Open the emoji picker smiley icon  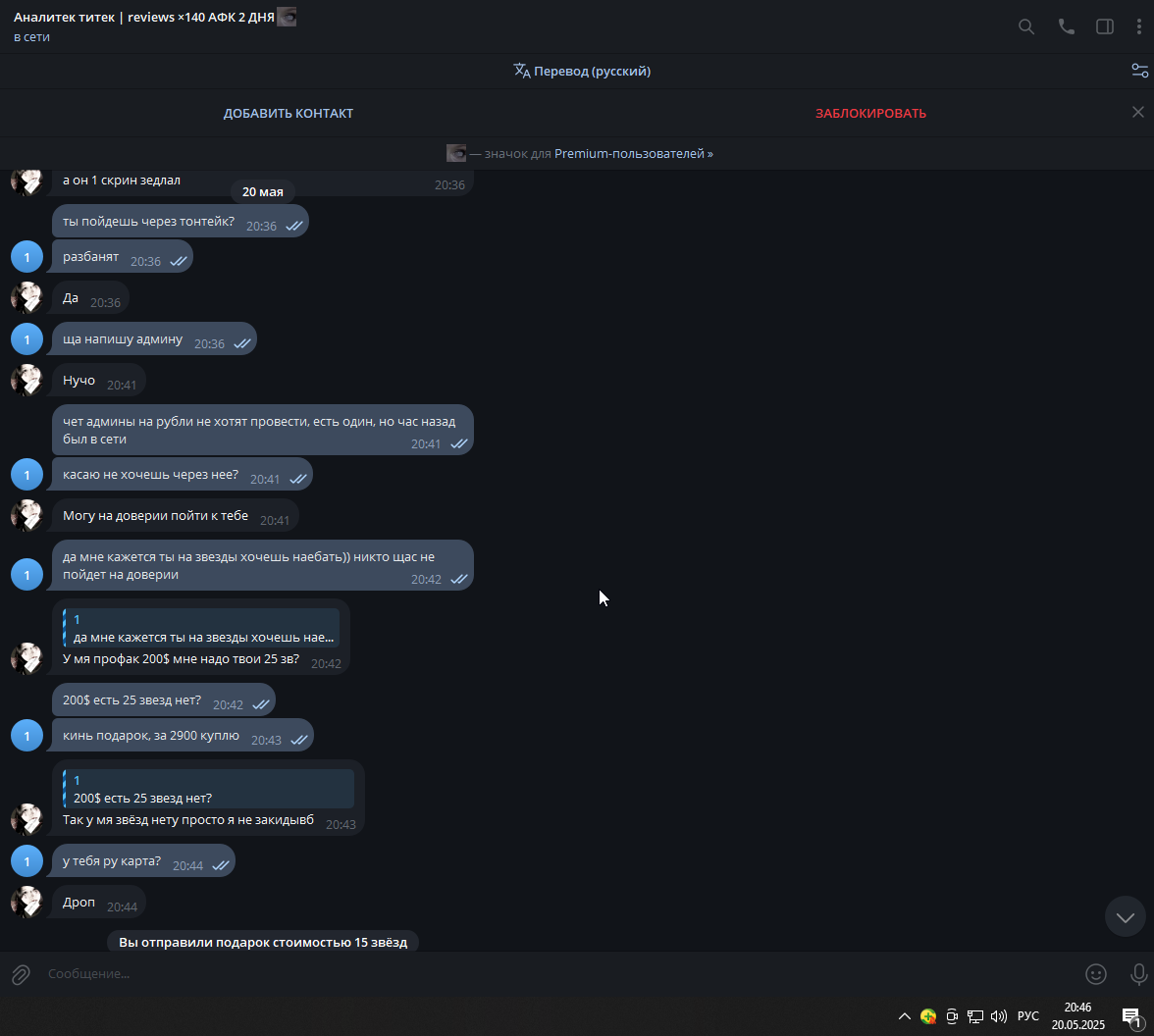(1096, 974)
